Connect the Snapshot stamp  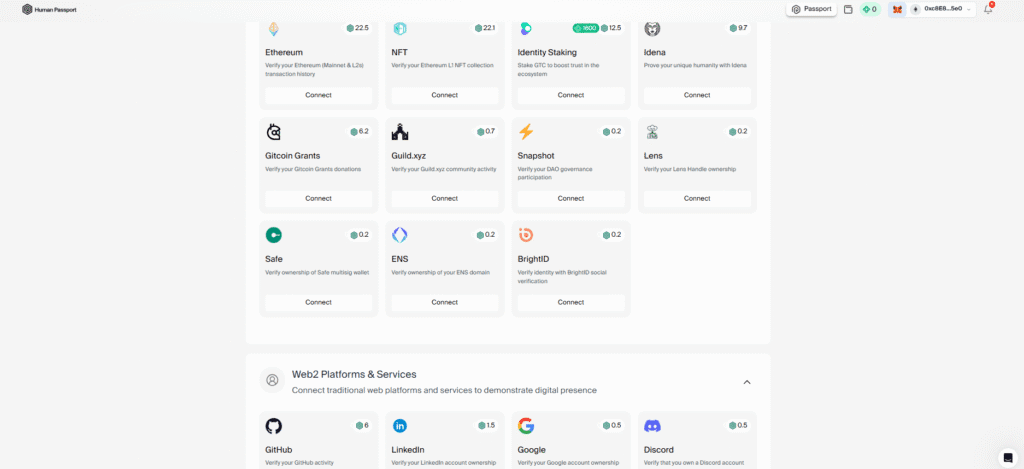pos(571,199)
